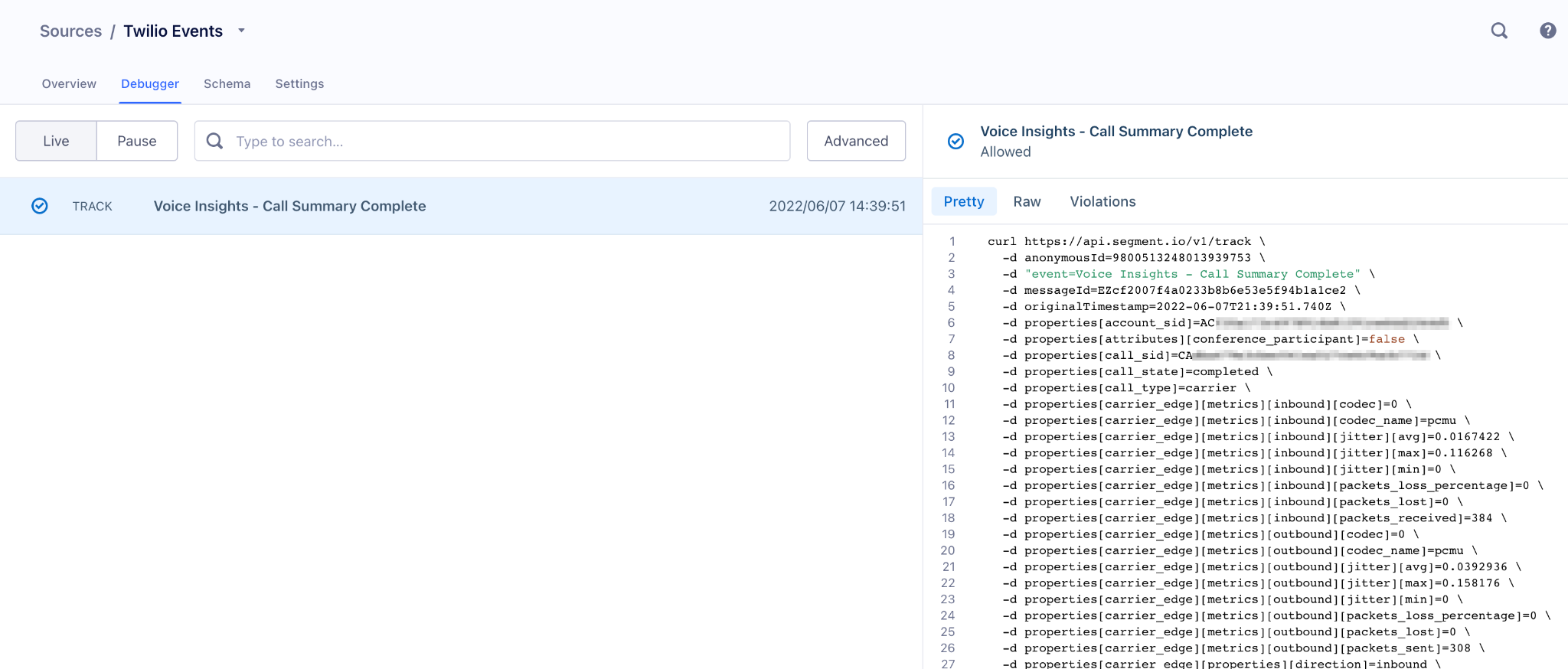This screenshot has width=1568, height=669.
Task: Select the Voice Insights Call Summary Complete event row
Action: (x=459, y=206)
